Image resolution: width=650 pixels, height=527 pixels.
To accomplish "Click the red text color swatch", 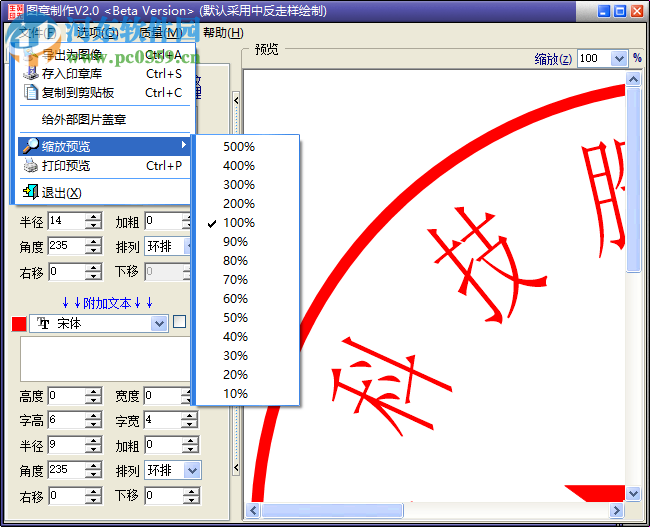I will [x=19, y=323].
